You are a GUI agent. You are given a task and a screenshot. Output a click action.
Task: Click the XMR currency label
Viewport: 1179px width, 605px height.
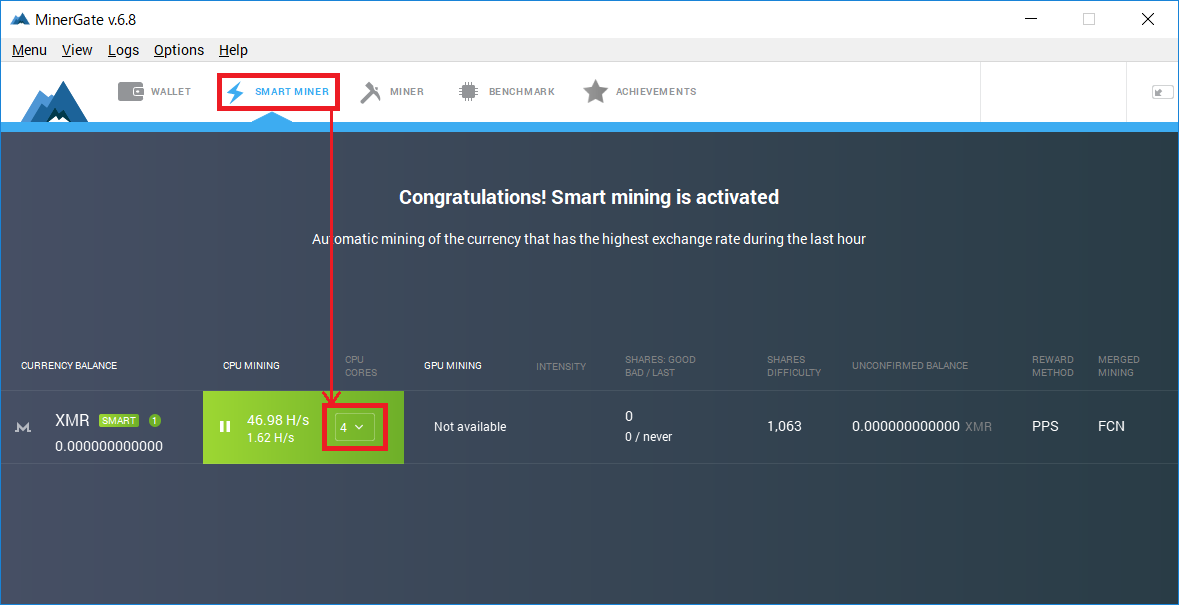click(72, 420)
